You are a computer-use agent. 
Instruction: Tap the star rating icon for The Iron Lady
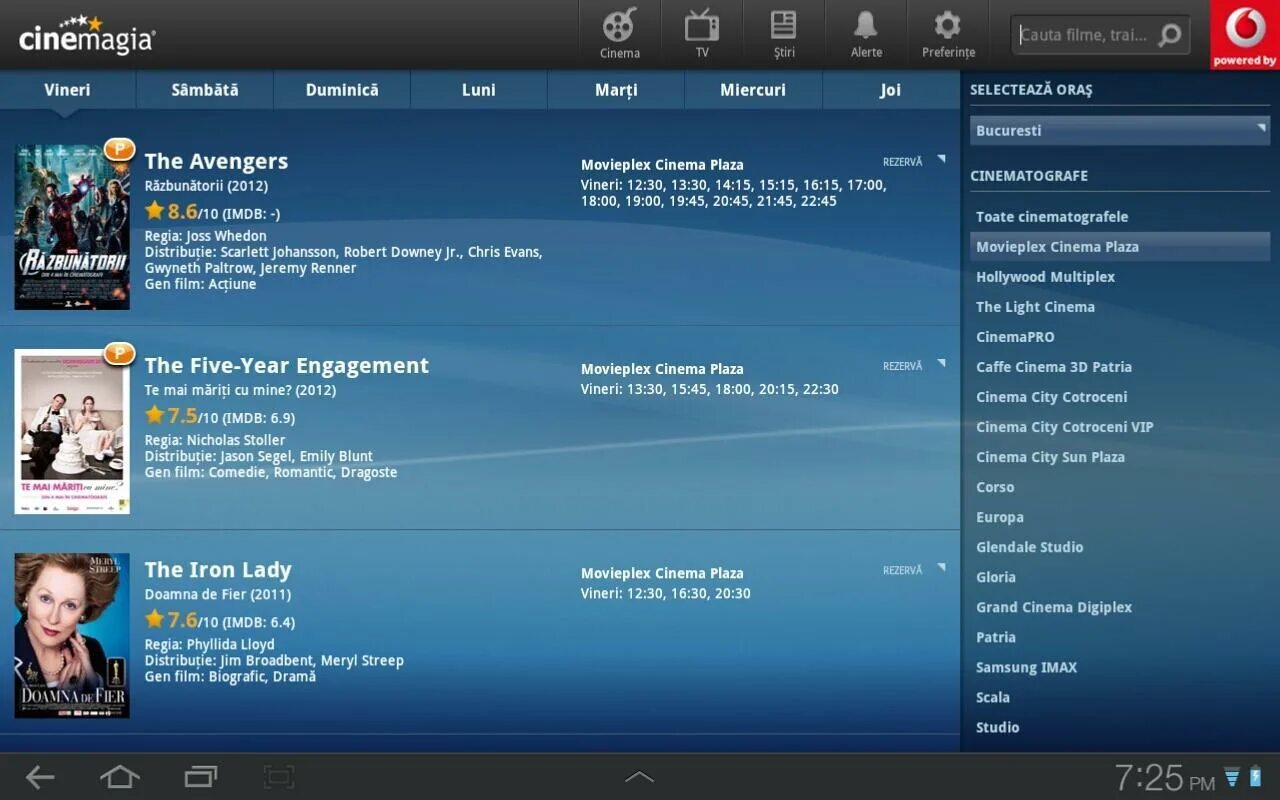(x=154, y=619)
